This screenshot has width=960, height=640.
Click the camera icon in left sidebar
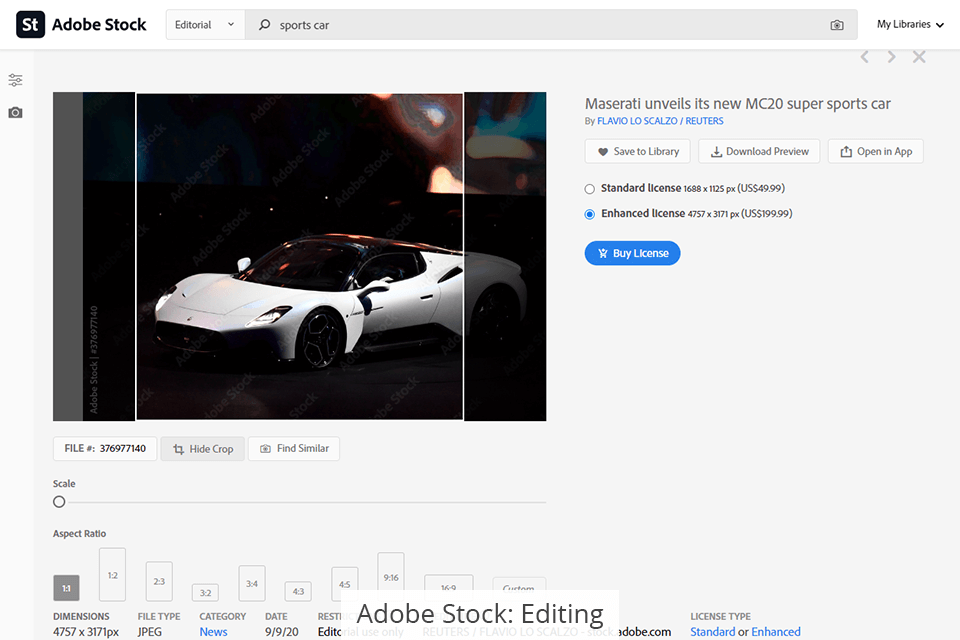click(15, 113)
